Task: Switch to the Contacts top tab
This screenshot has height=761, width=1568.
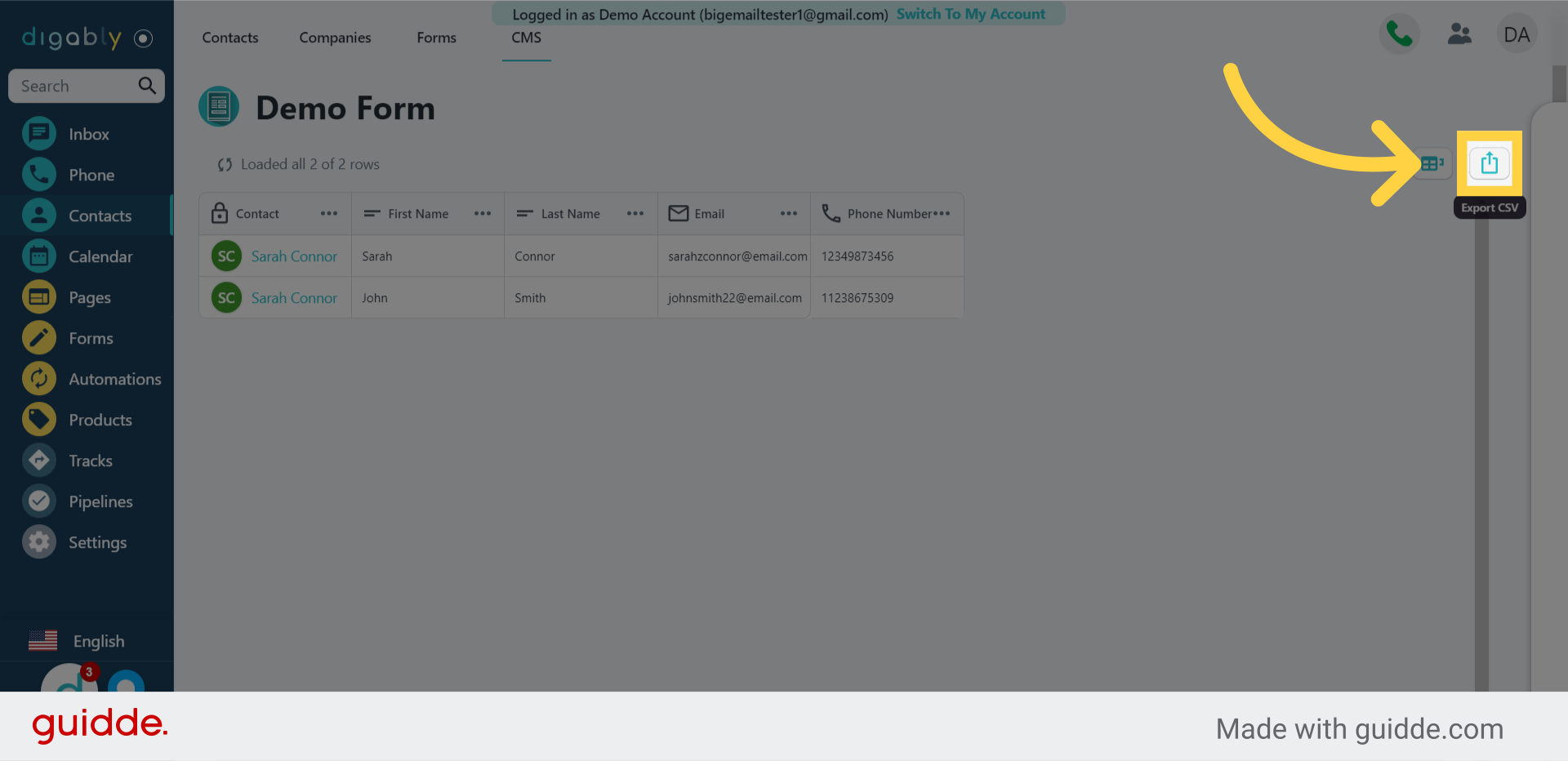Action: click(230, 38)
